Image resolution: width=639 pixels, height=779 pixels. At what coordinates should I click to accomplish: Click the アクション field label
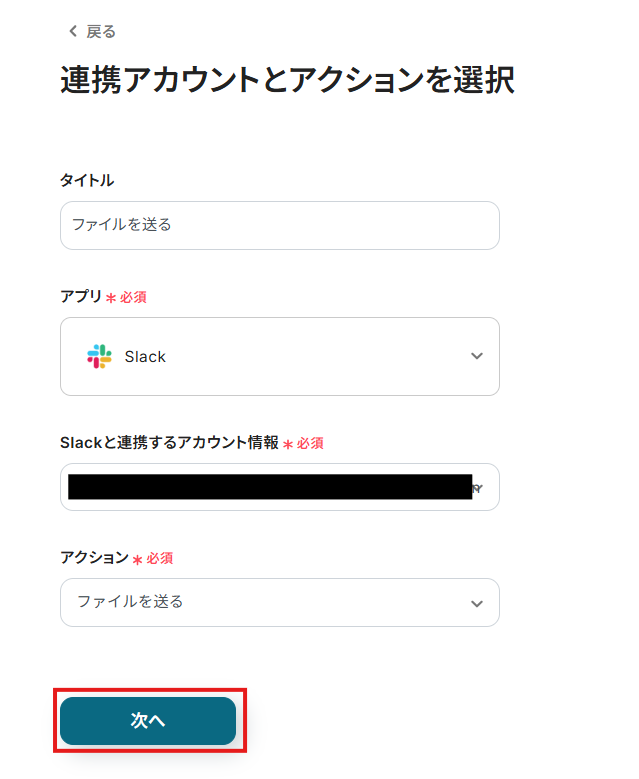pos(94,558)
